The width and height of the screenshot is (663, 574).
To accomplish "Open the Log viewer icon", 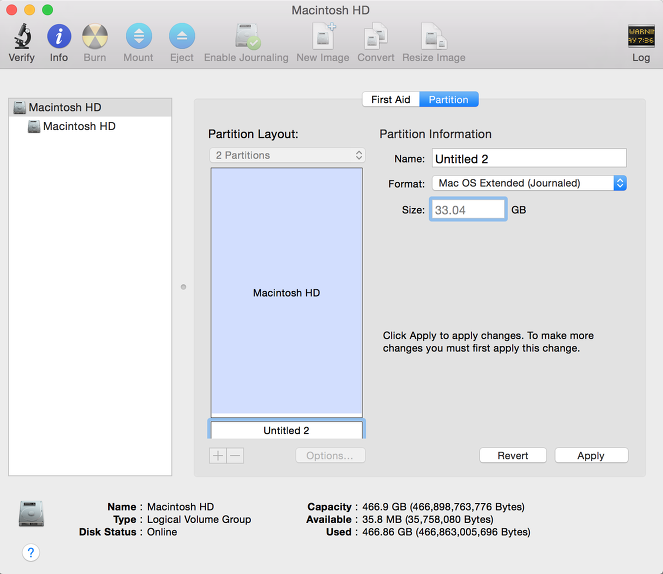I will (x=641, y=36).
